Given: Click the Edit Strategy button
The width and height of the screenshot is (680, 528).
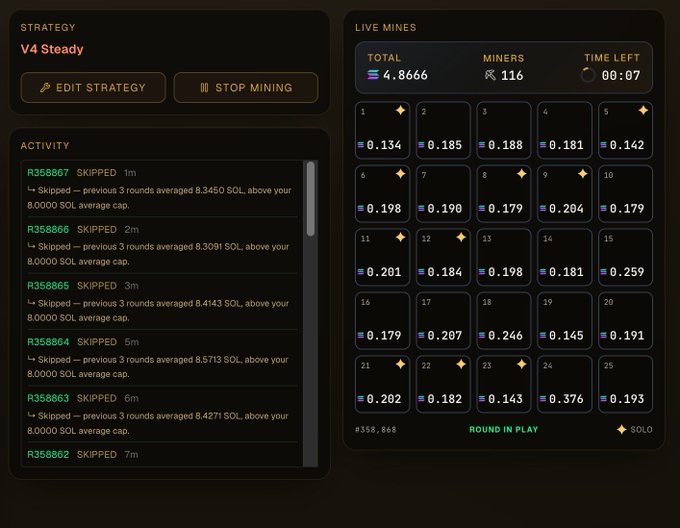Looking at the screenshot, I should (x=93, y=88).
